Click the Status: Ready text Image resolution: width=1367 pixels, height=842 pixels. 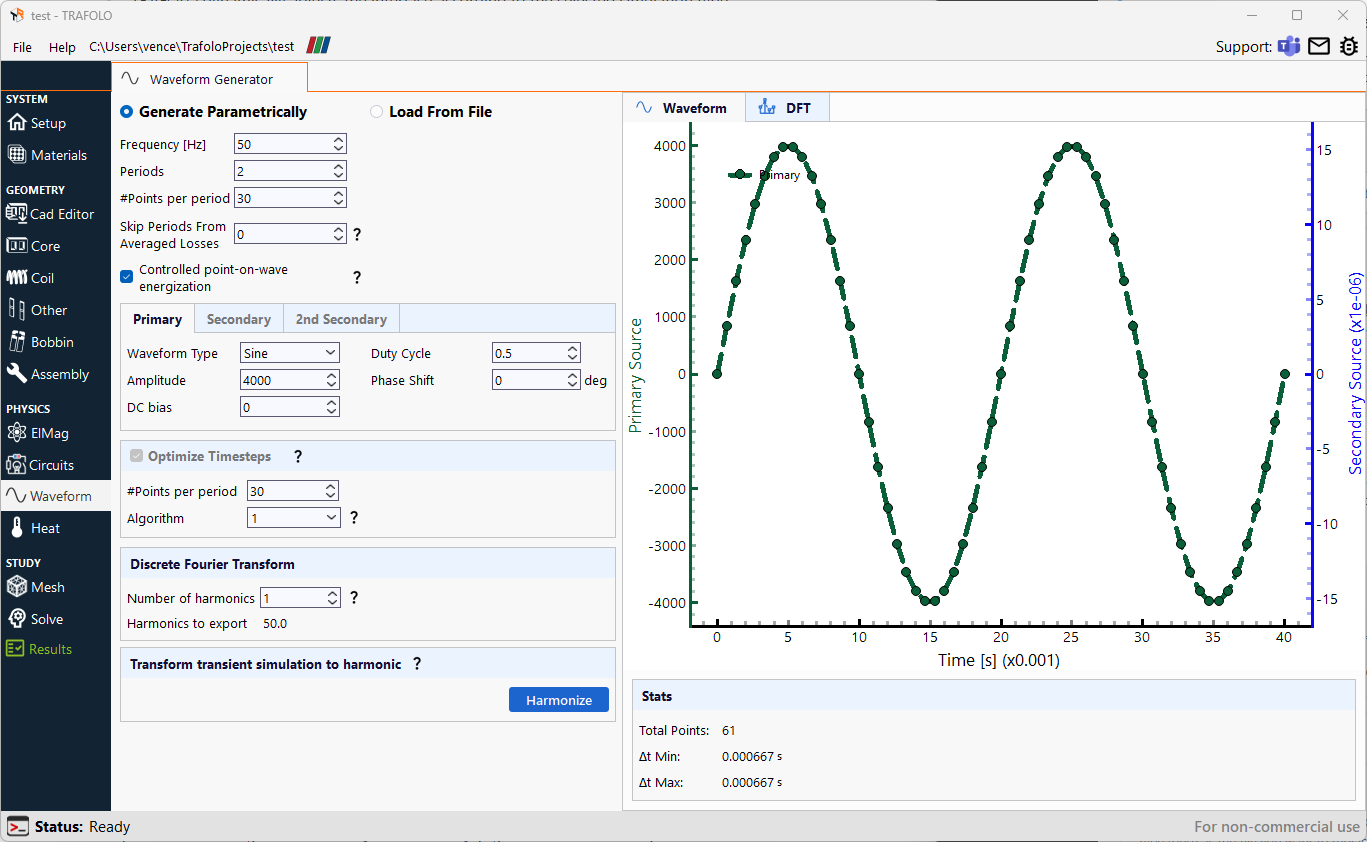click(x=82, y=827)
